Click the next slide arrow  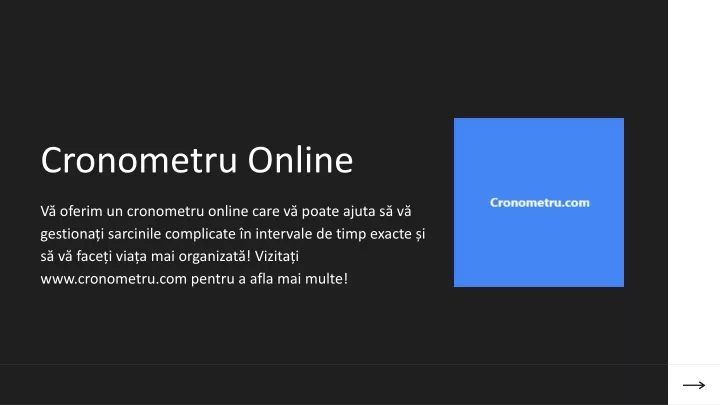[694, 385]
